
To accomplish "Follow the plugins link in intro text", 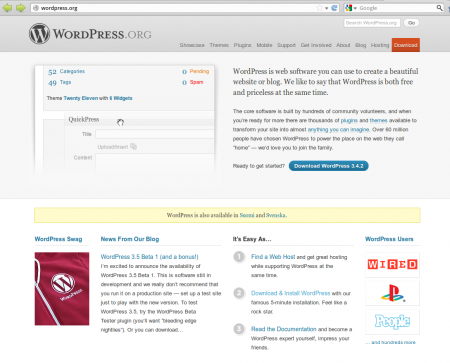I will click(349, 120).
